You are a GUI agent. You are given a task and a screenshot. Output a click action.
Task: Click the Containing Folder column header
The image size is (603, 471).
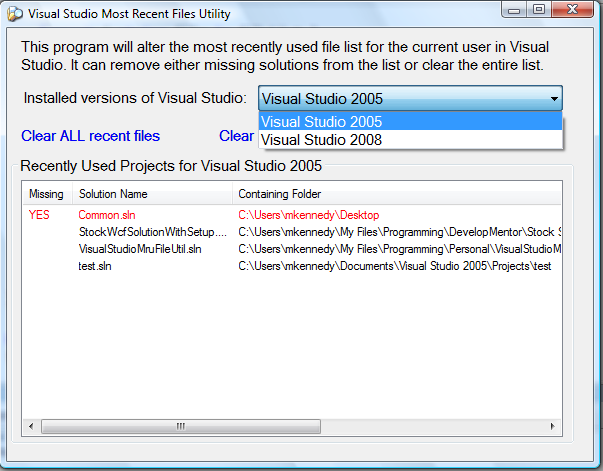pyautogui.click(x=280, y=193)
